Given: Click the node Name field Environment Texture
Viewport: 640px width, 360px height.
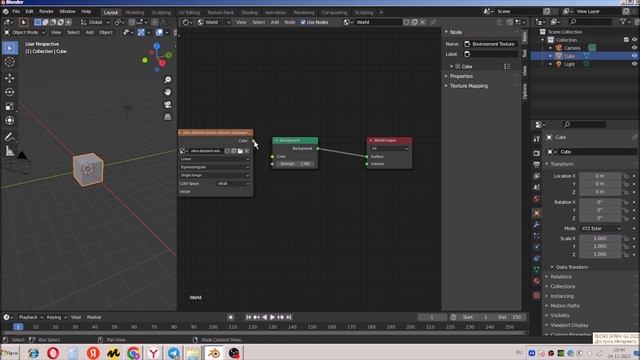Looking at the screenshot, I should tap(490, 44).
